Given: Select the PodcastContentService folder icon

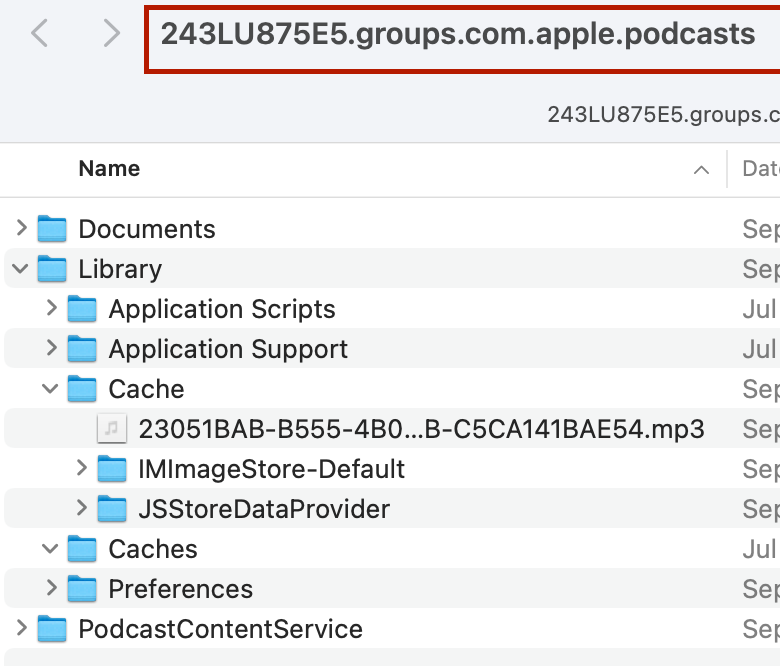Looking at the screenshot, I should click(52, 629).
